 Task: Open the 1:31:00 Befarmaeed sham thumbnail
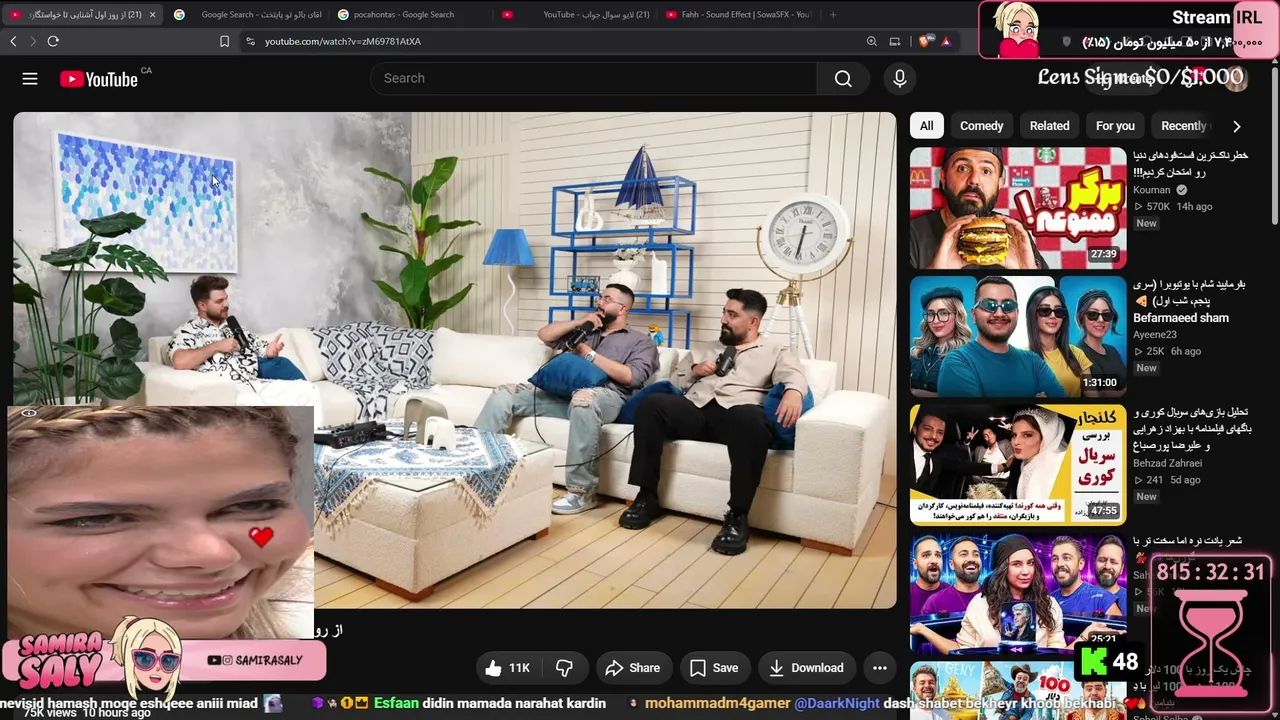pyautogui.click(x=1018, y=337)
